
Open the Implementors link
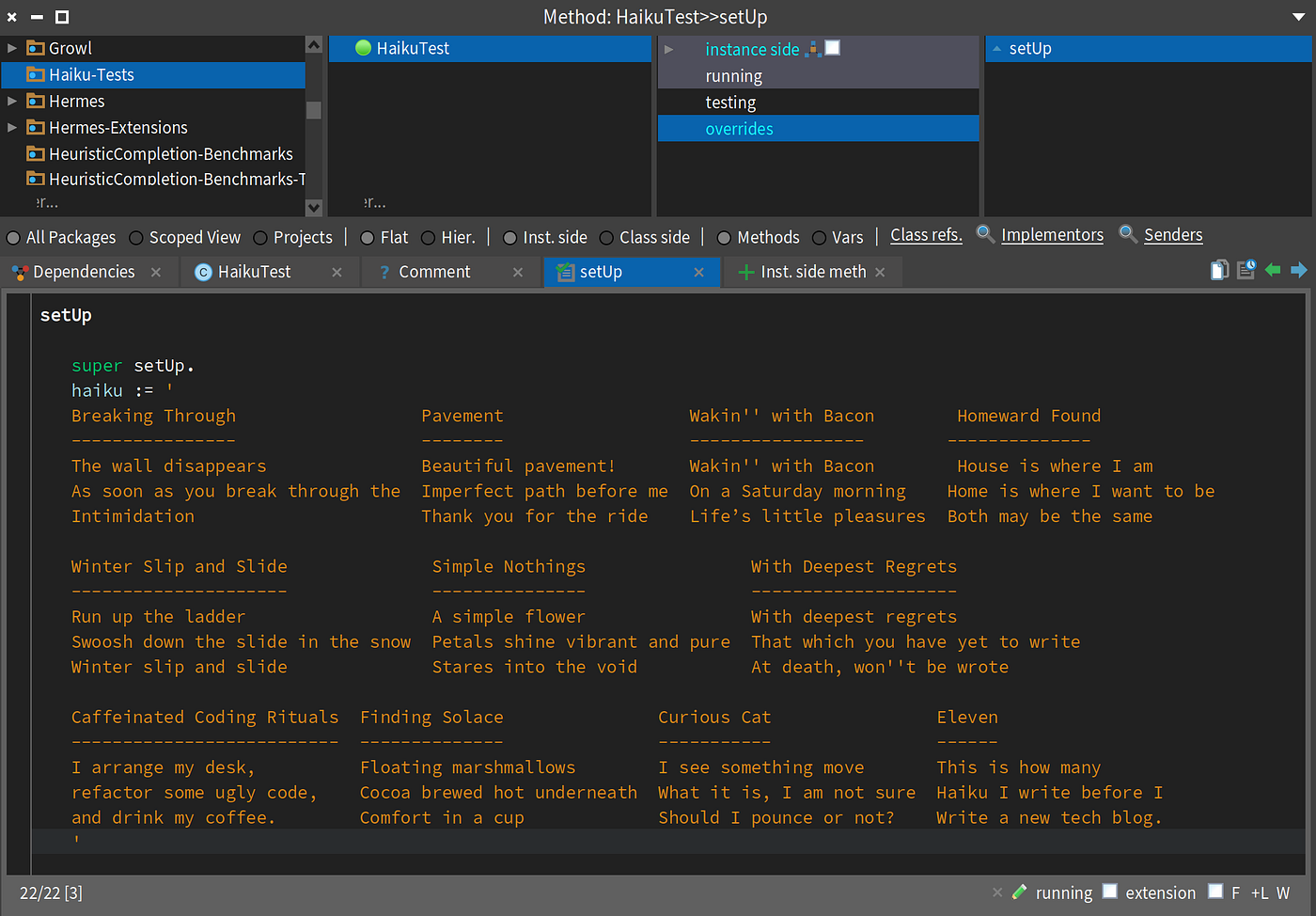[x=1052, y=235]
